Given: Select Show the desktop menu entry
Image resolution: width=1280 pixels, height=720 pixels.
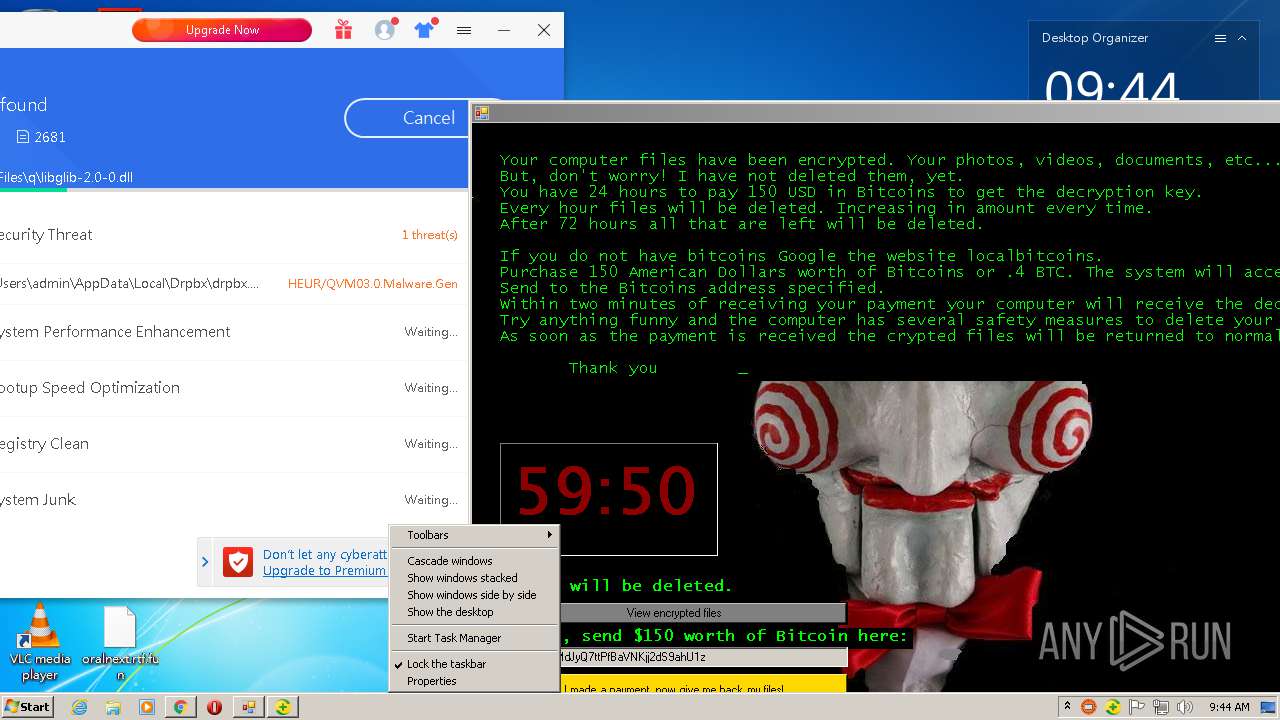Looking at the screenshot, I should pyautogui.click(x=474, y=612).
